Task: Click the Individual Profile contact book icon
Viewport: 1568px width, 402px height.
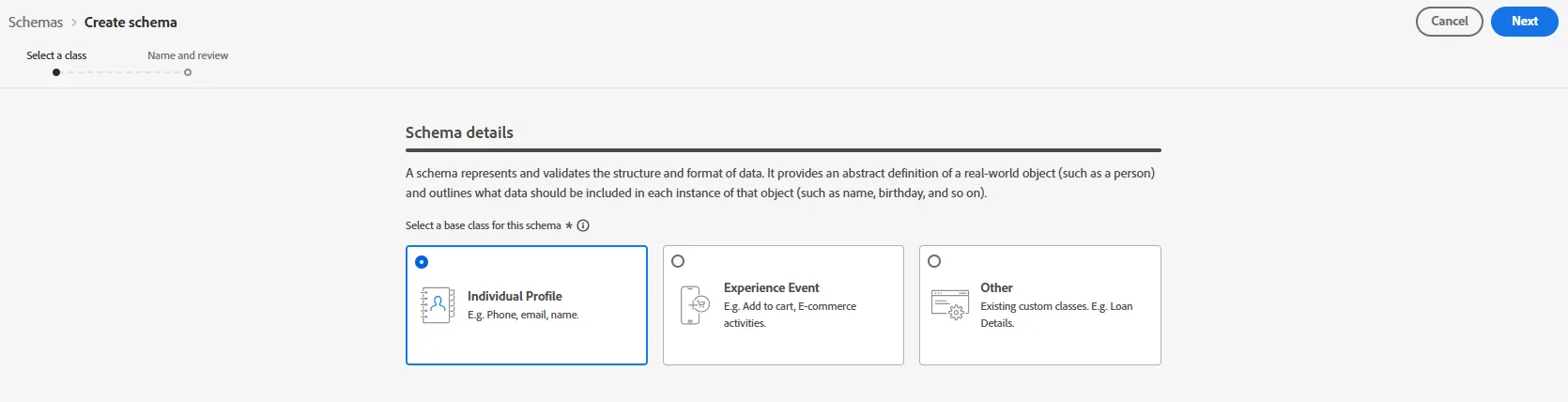Action: (x=438, y=305)
